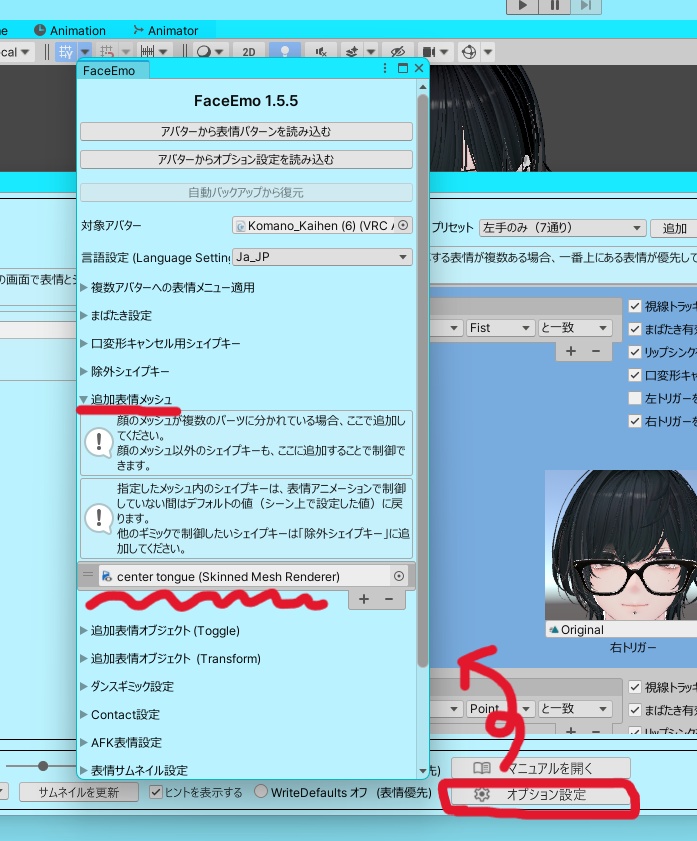Click the Original expression thumbnail
This screenshot has height=841, width=697.
coord(621,545)
